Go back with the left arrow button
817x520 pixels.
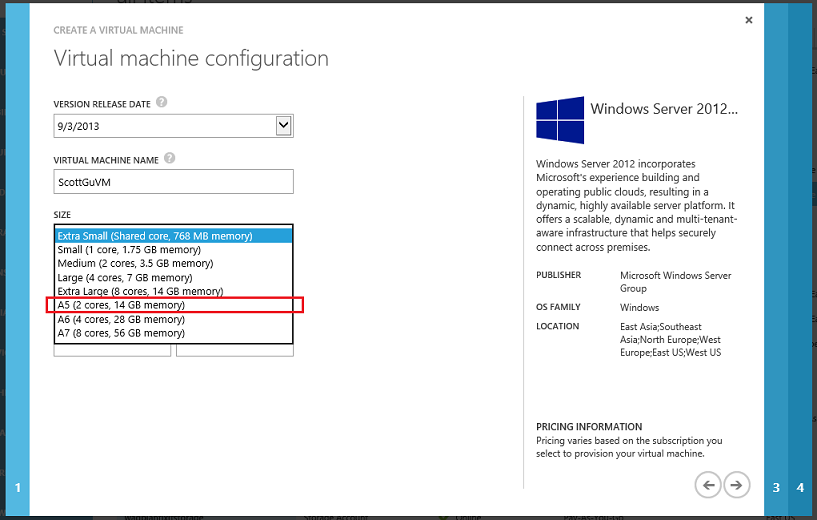(708, 485)
